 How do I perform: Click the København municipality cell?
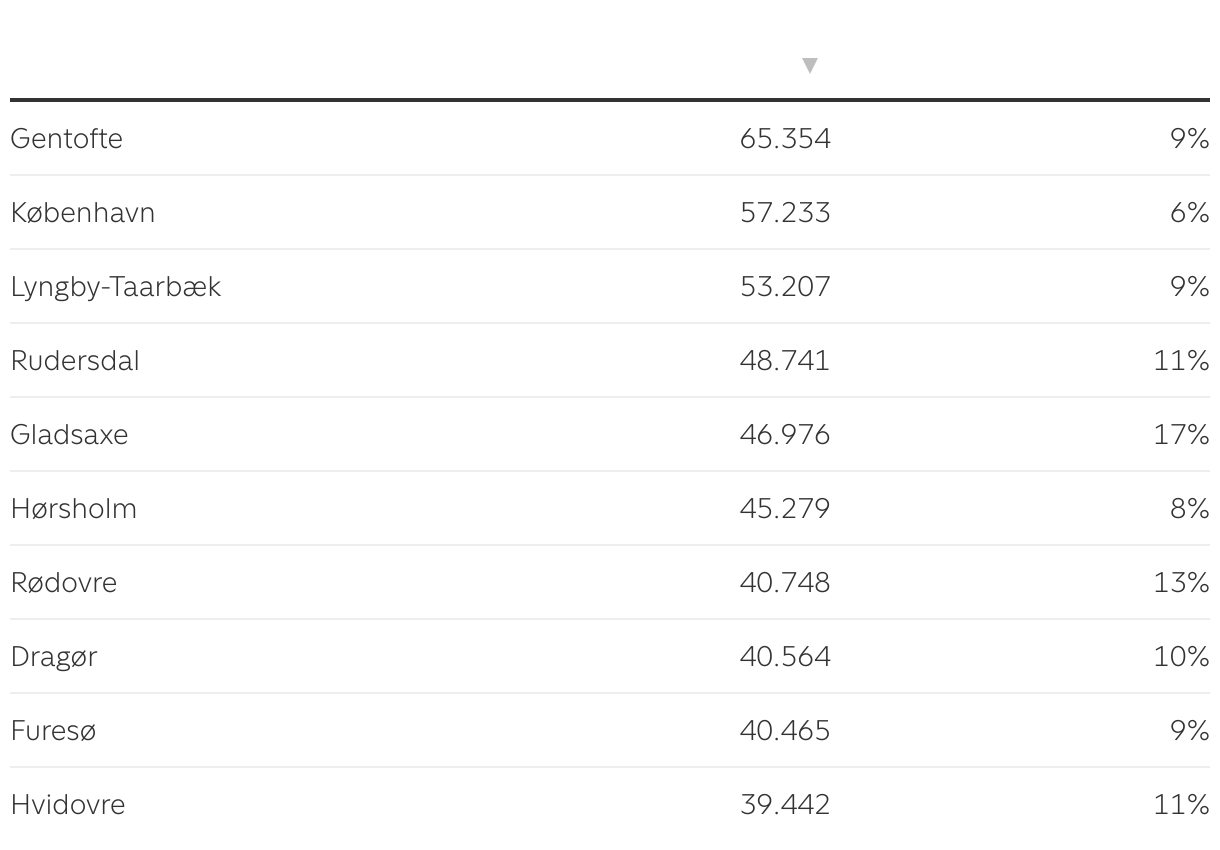(83, 212)
